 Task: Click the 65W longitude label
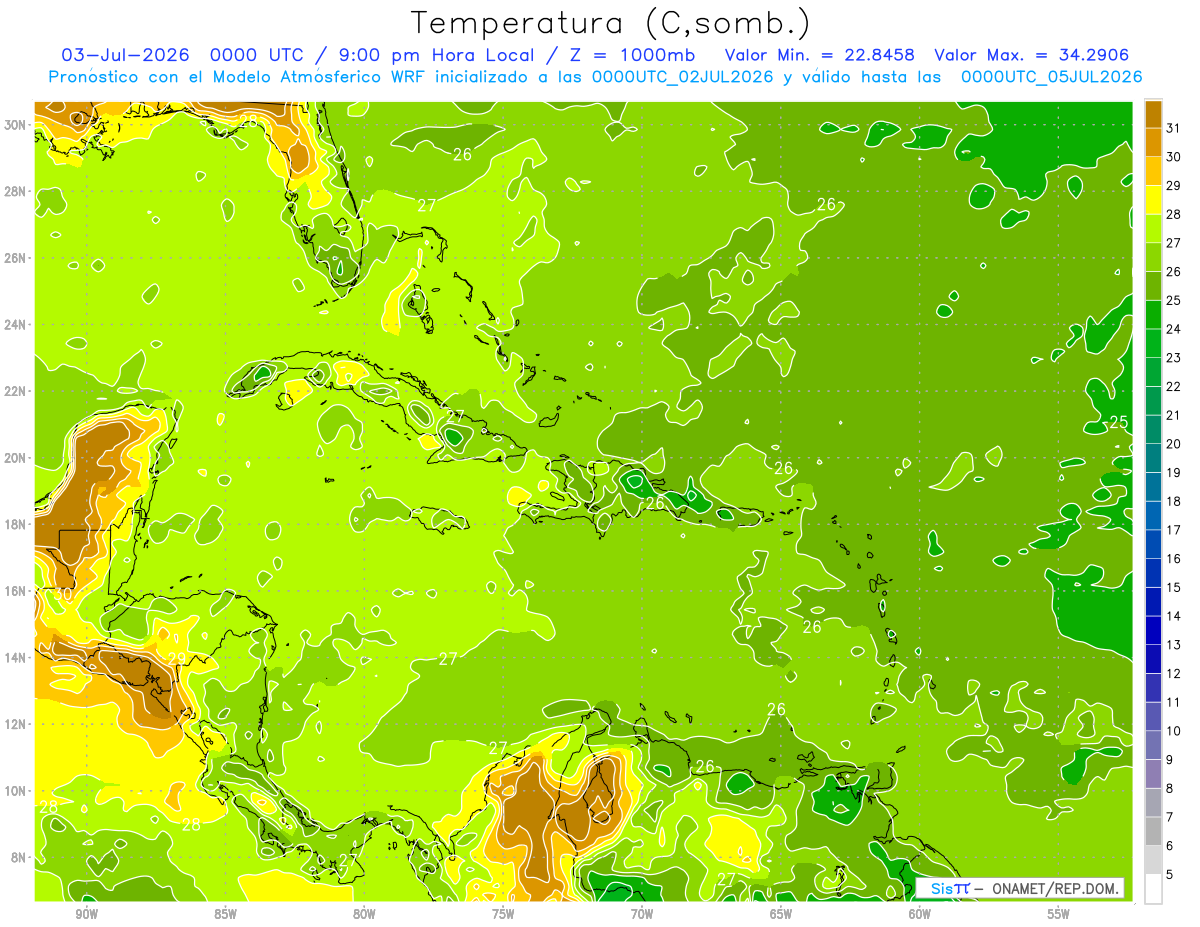pyautogui.click(x=781, y=914)
